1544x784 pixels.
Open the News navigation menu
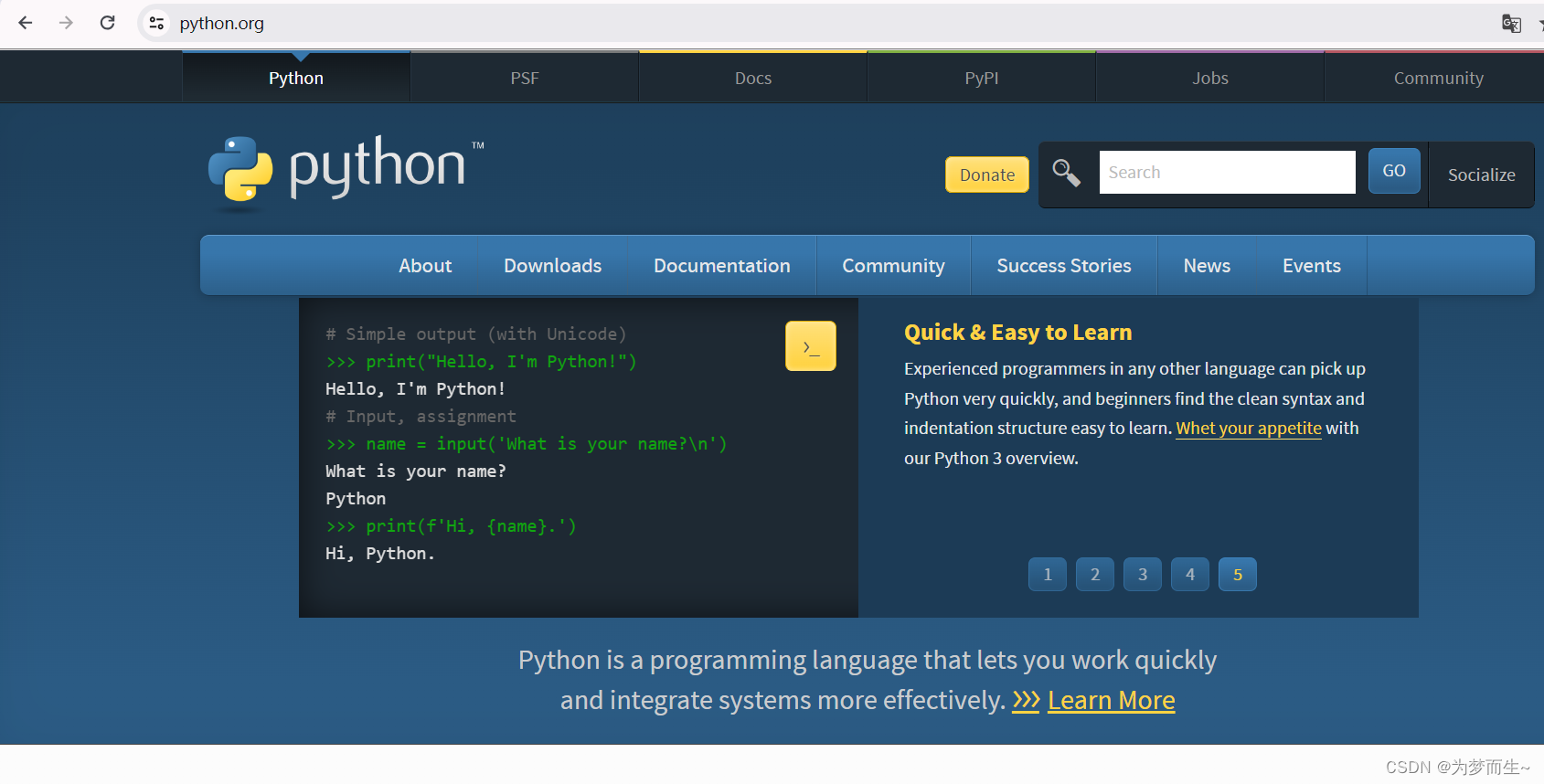click(1207, 266)
